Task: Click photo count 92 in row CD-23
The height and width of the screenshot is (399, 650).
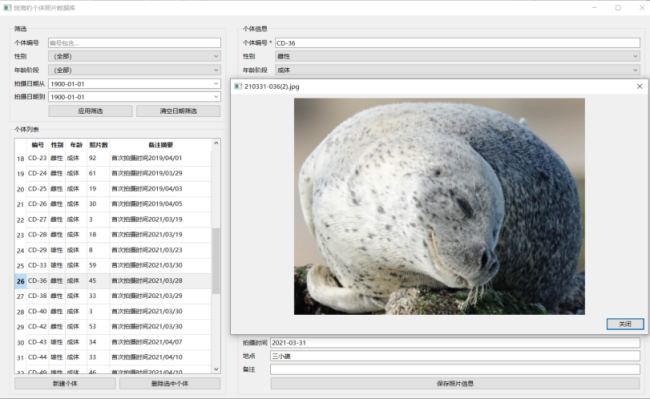Action: tap(99, 158)
